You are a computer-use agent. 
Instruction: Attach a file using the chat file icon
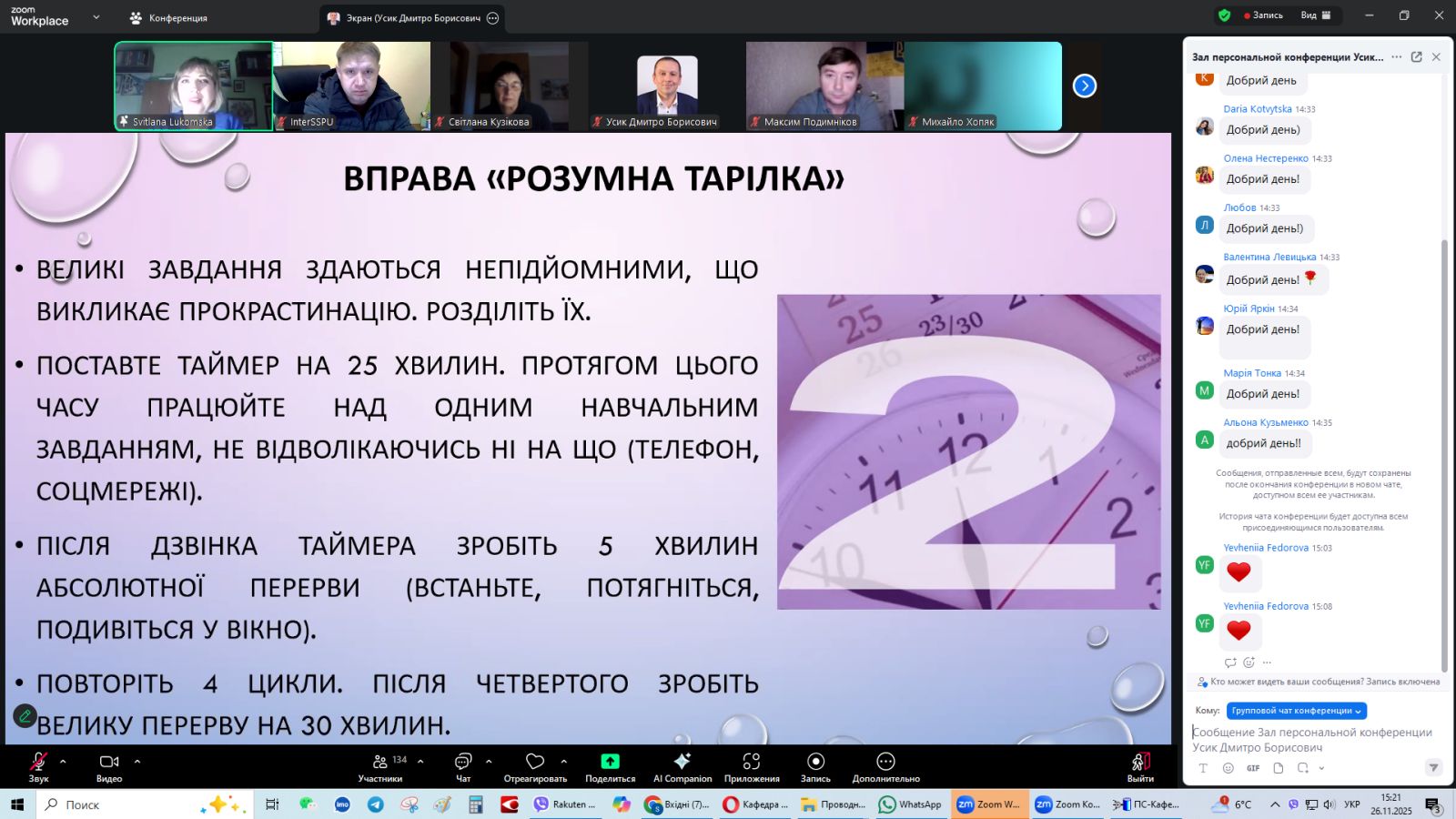[1278, 768]
